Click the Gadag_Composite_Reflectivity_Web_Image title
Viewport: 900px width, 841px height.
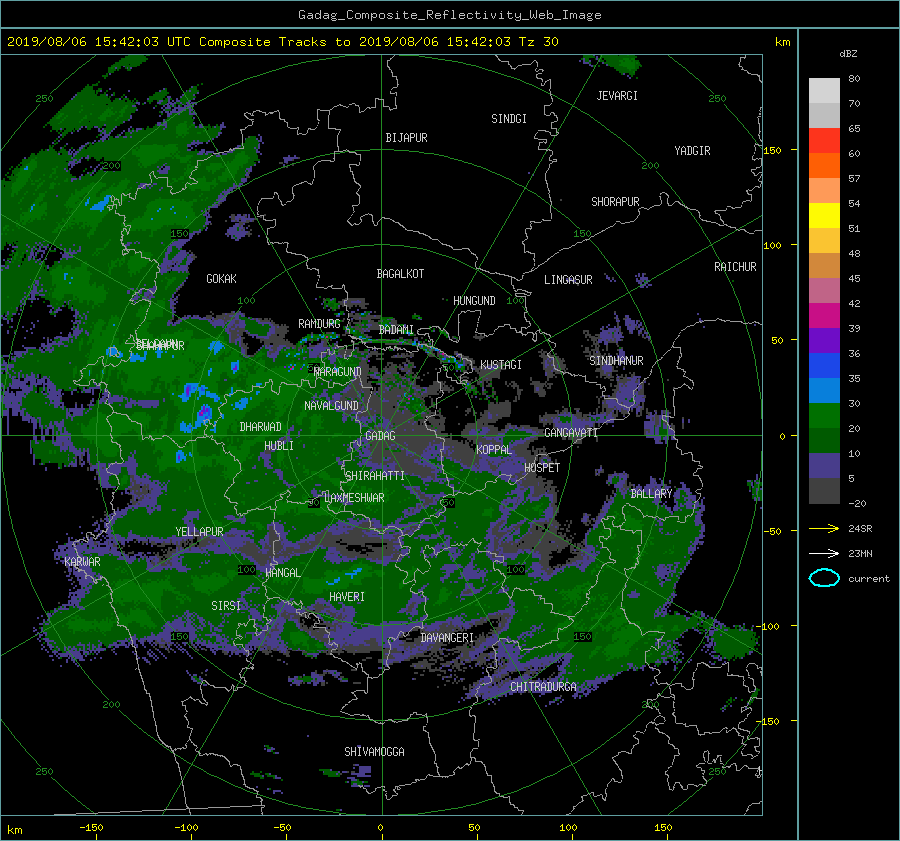coord(449,15)
